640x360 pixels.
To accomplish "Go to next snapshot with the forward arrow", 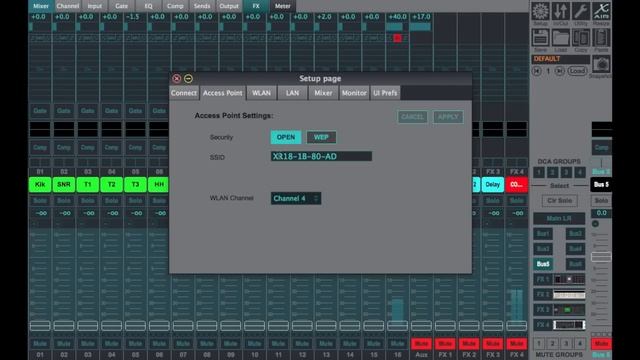I will (560, 71).
